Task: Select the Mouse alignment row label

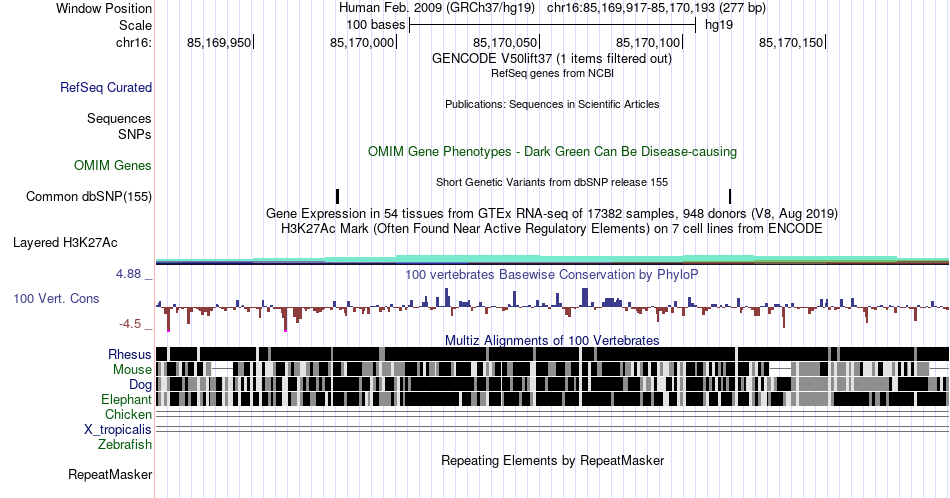Action: pos(132,370)
